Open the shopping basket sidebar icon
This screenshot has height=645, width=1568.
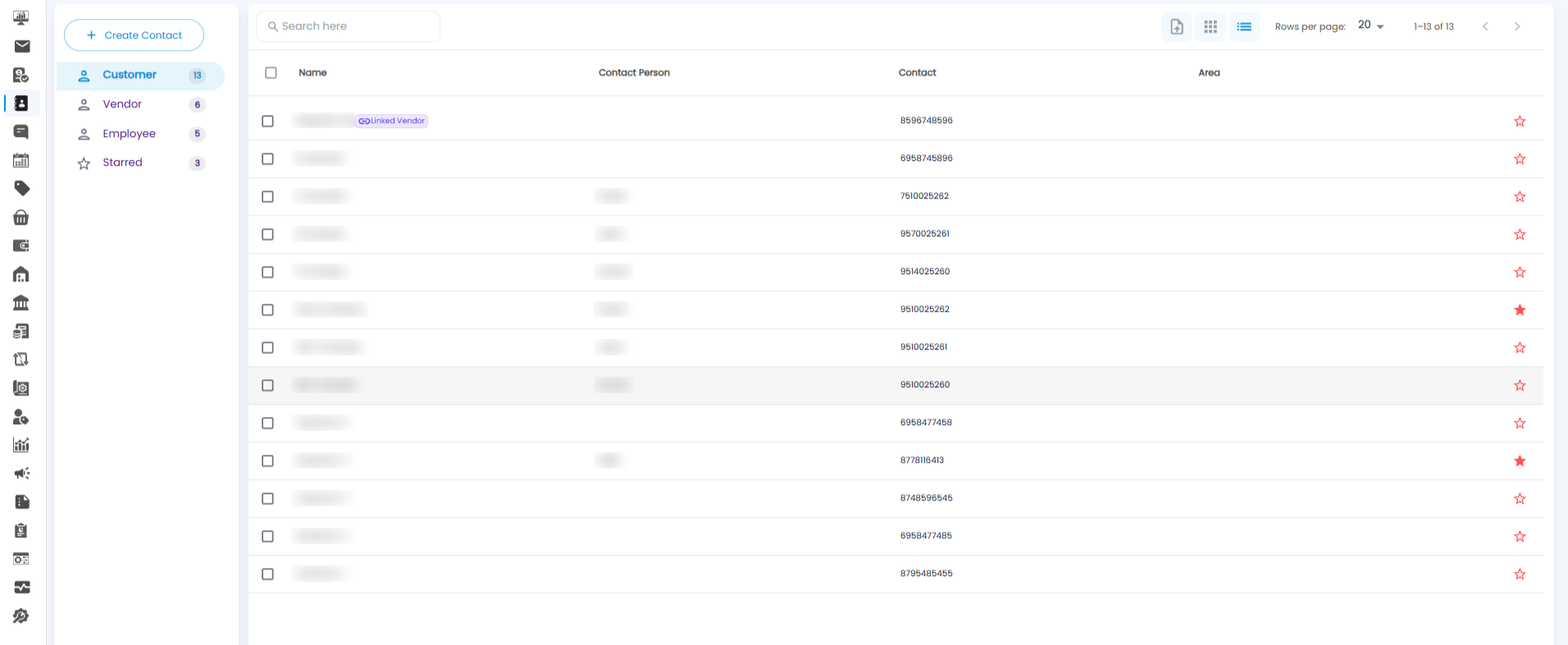tap(21, 217)
